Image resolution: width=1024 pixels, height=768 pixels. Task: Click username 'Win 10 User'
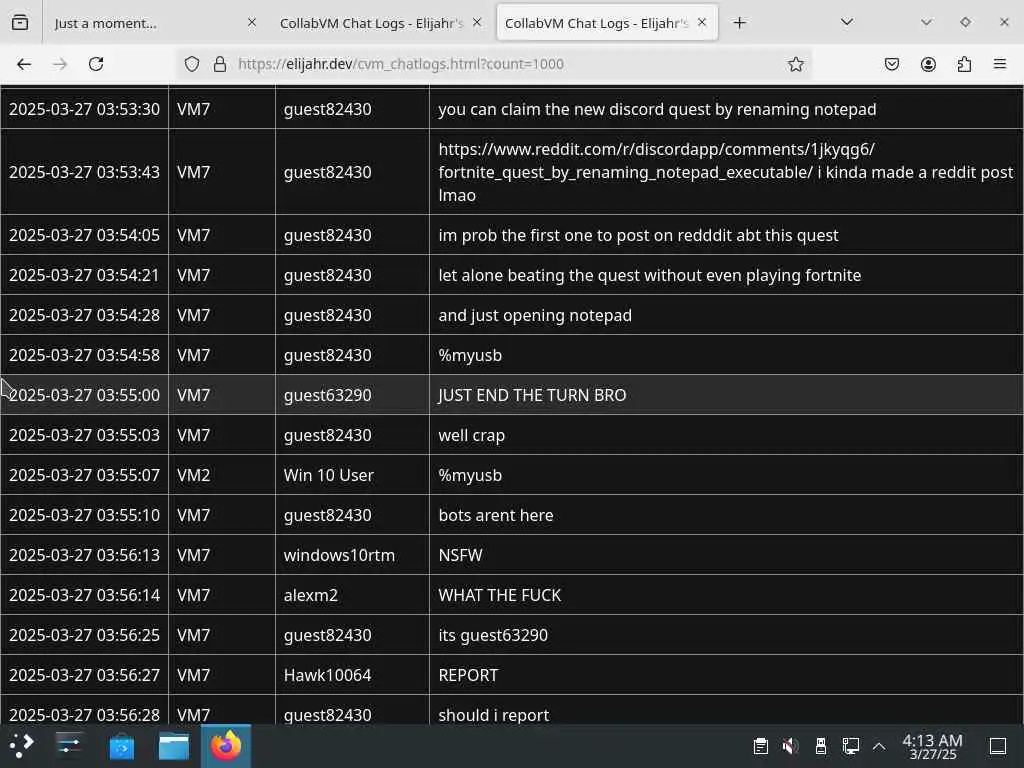coord(328,475)
